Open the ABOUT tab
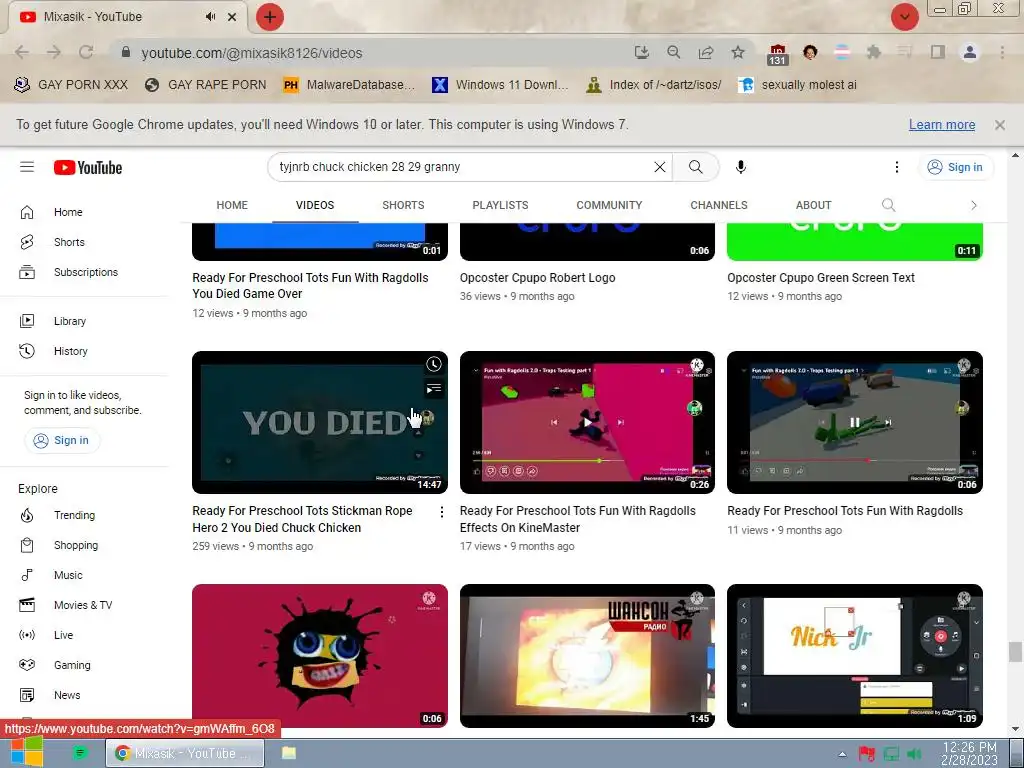1024x768 pixels. point(813,205)
